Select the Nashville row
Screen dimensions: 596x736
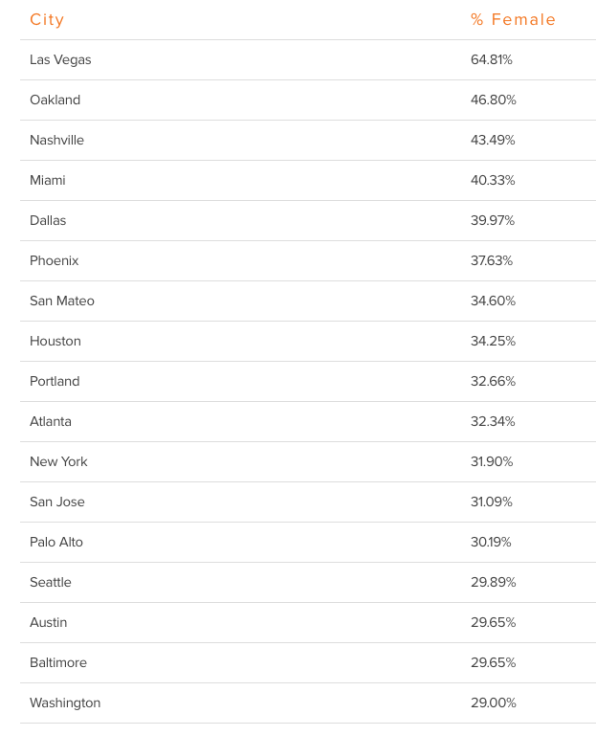pyautogui.click(x=308, y=140)
